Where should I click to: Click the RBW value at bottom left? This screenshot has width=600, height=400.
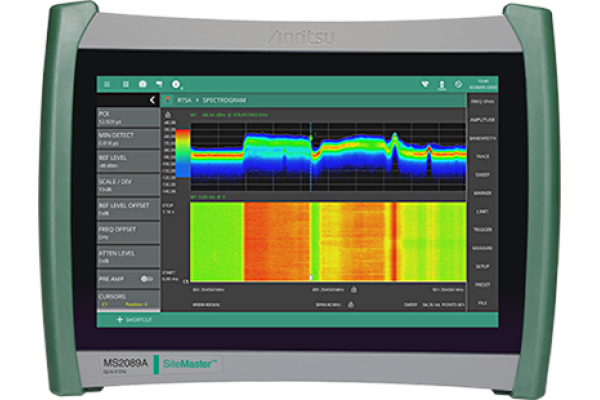point(206,305)
